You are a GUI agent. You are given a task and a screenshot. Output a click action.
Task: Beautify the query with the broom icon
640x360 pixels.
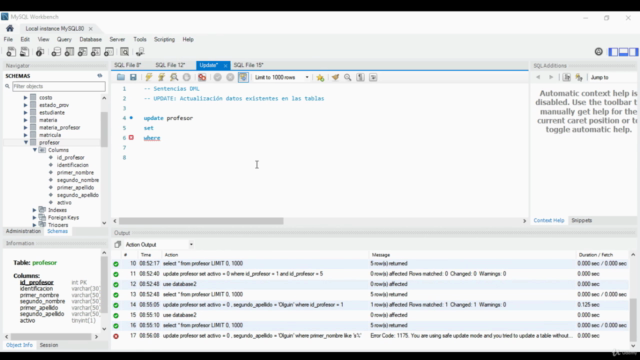click(335, 77)
